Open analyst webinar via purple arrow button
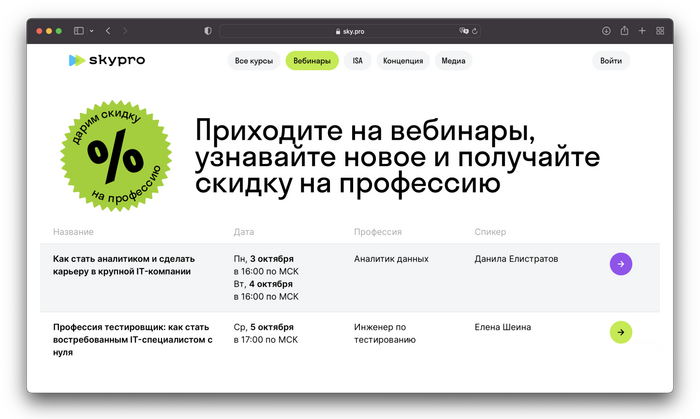This screenshot has height=419, width=700. click(621, 264)
